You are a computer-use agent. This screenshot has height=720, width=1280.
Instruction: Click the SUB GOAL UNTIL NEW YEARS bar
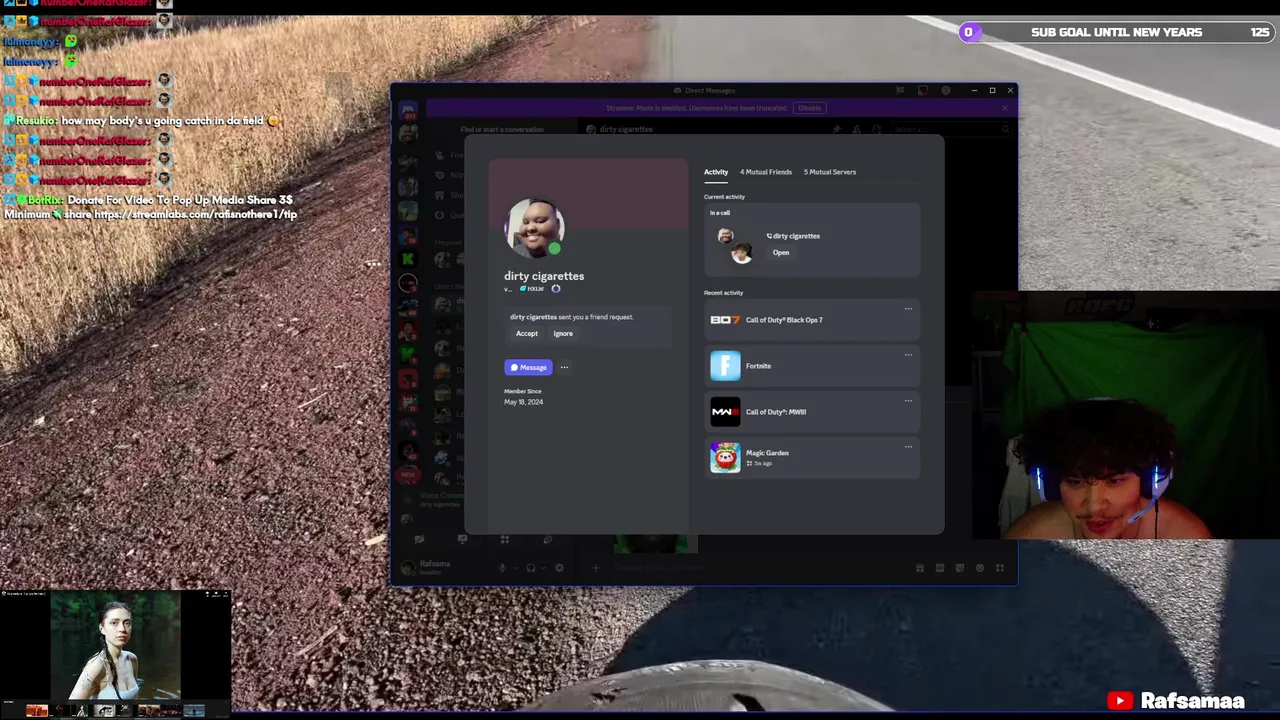pos(1116,32)
